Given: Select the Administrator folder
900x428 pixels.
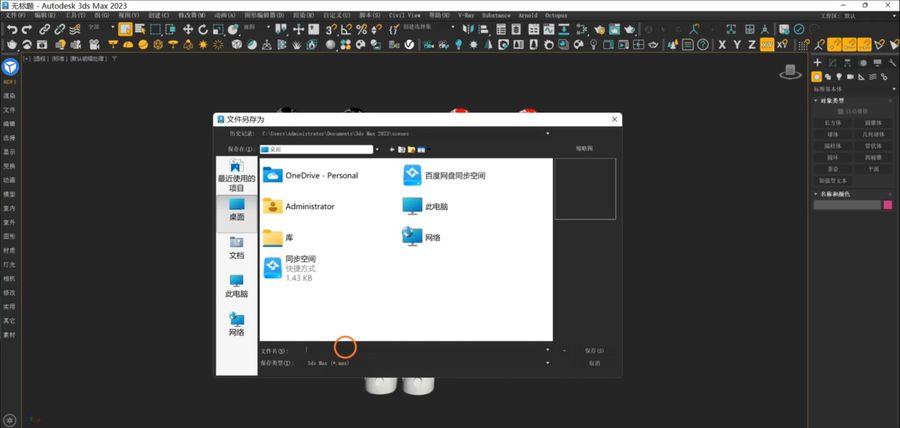Looking at the screenshot, I should click(298, 206).
